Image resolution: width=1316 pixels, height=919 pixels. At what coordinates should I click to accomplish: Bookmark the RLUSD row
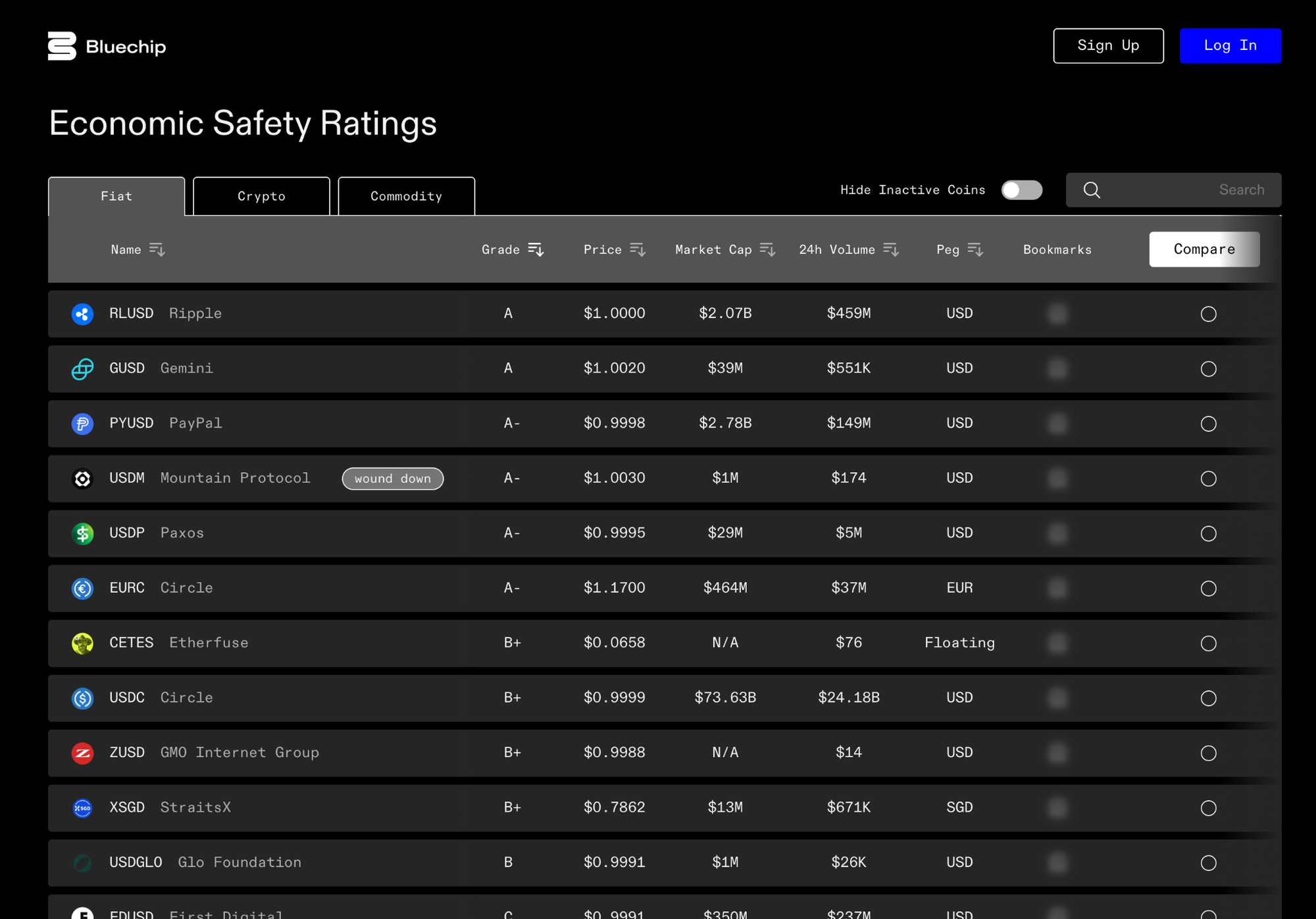pyautogui.click(x=1057, y=314)
